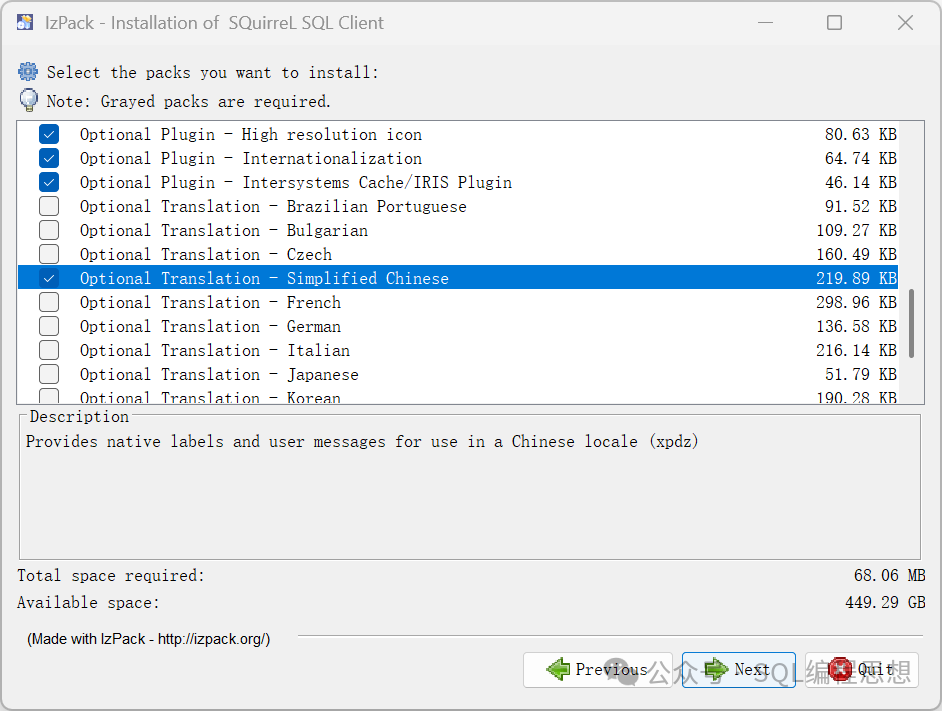Click the green arrow on the Previous button
Viewport: 942px width, 711px height.
(x=558, y=669)
